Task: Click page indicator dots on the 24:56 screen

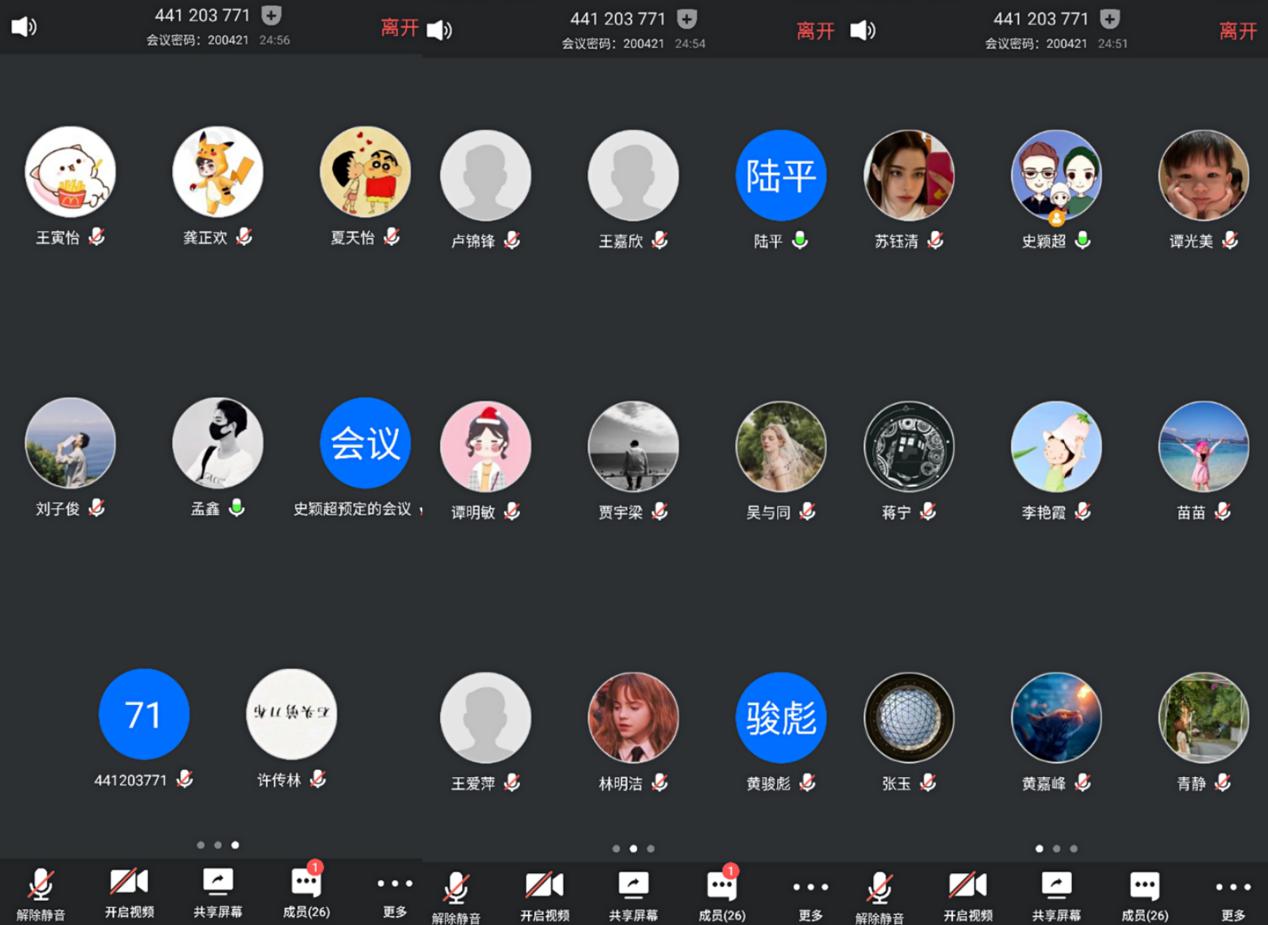Action: click(x=217, y=845)
